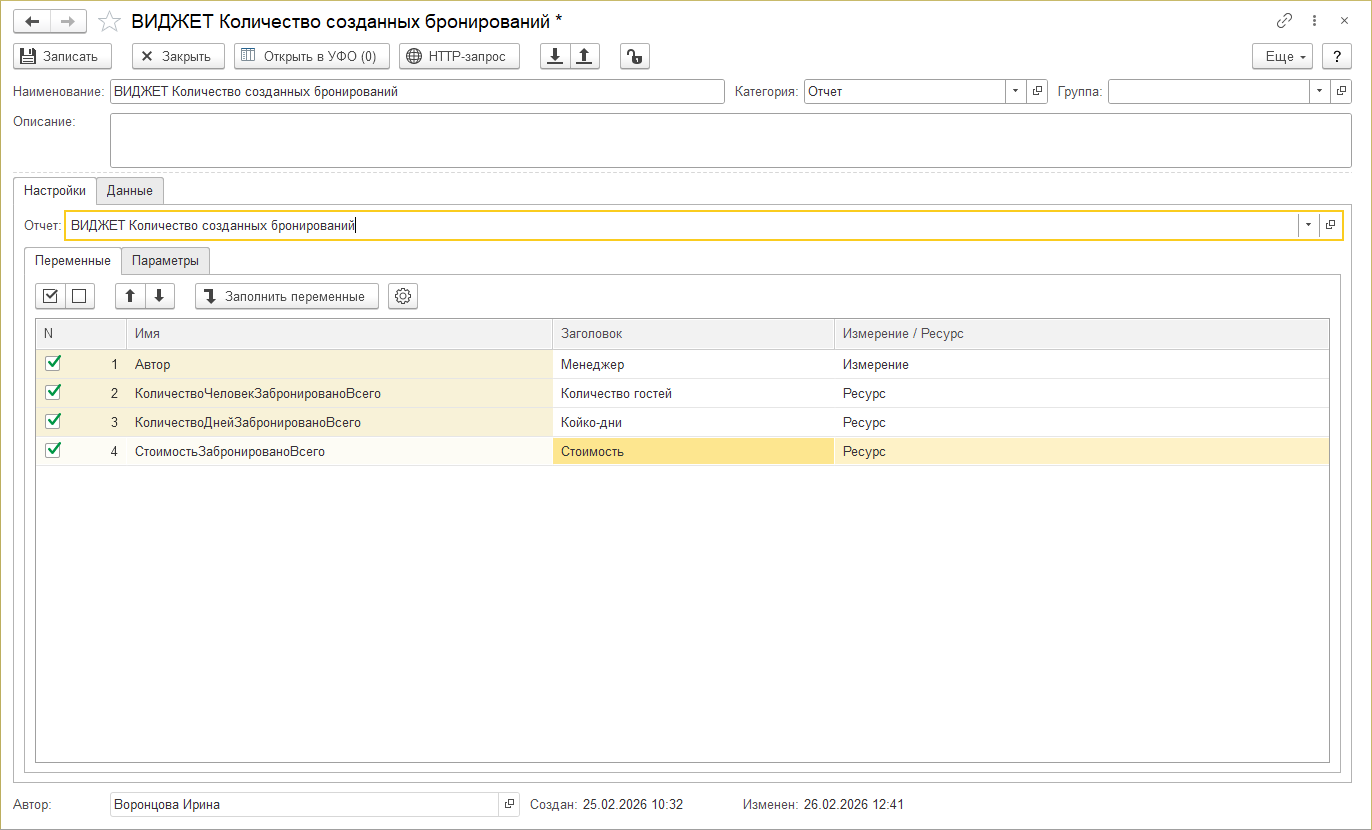The image size is (1372, 830).
Task: Click the download arrow toolbar icon
Action: click(555, 56)
